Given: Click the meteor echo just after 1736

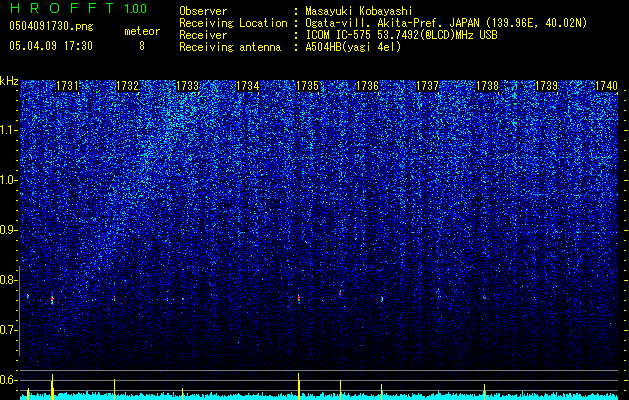Looking at the screenshot, I should click(x=382, y=298).
